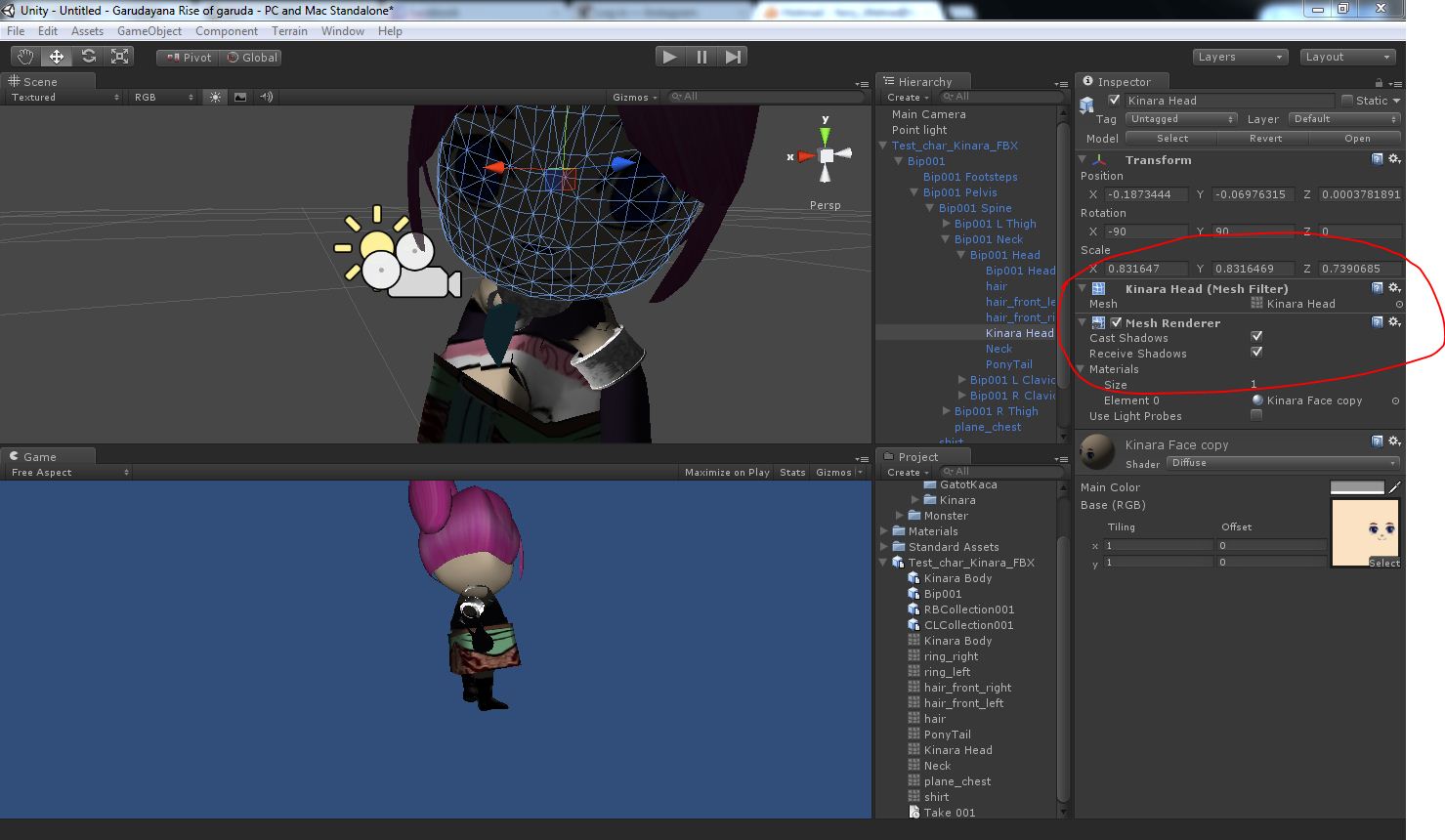The image size is (1445, 840).
Task: Open the Terrain menu
Action: (289, 31)
